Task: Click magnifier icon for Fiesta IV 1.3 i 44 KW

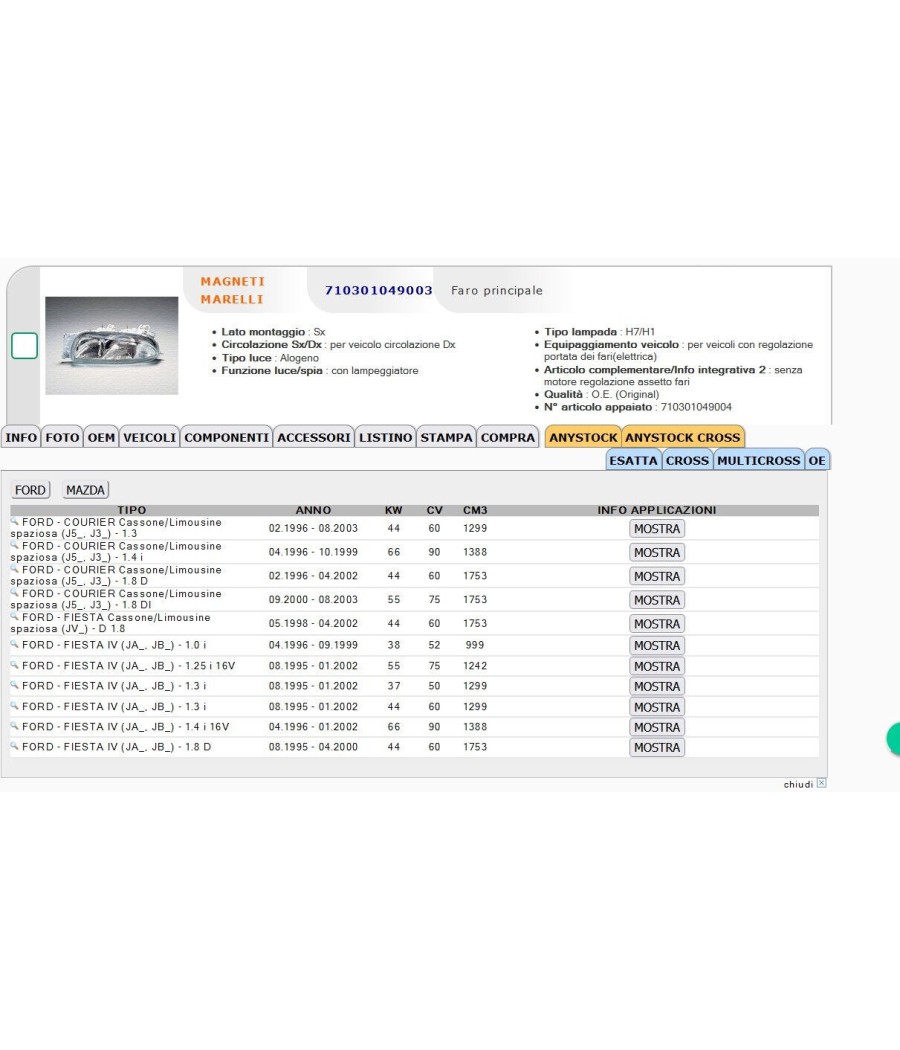Action: (x=15, y=706)
